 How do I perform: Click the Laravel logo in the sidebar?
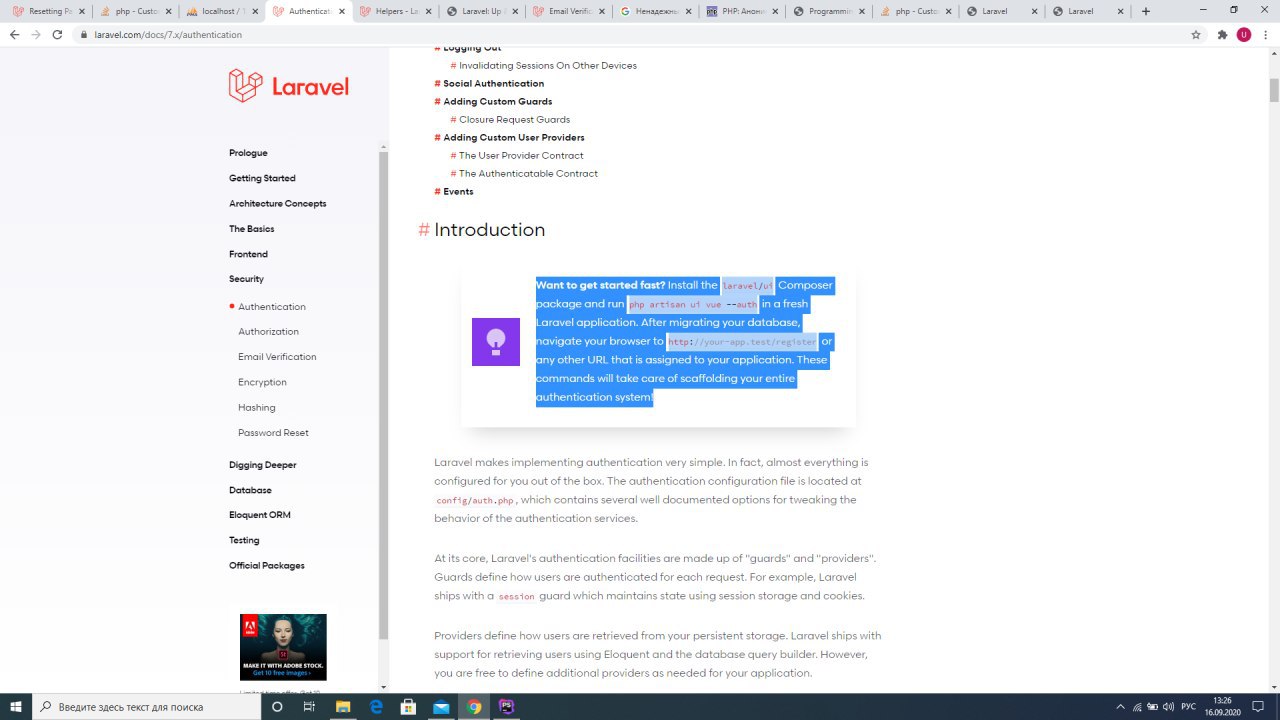288,86
